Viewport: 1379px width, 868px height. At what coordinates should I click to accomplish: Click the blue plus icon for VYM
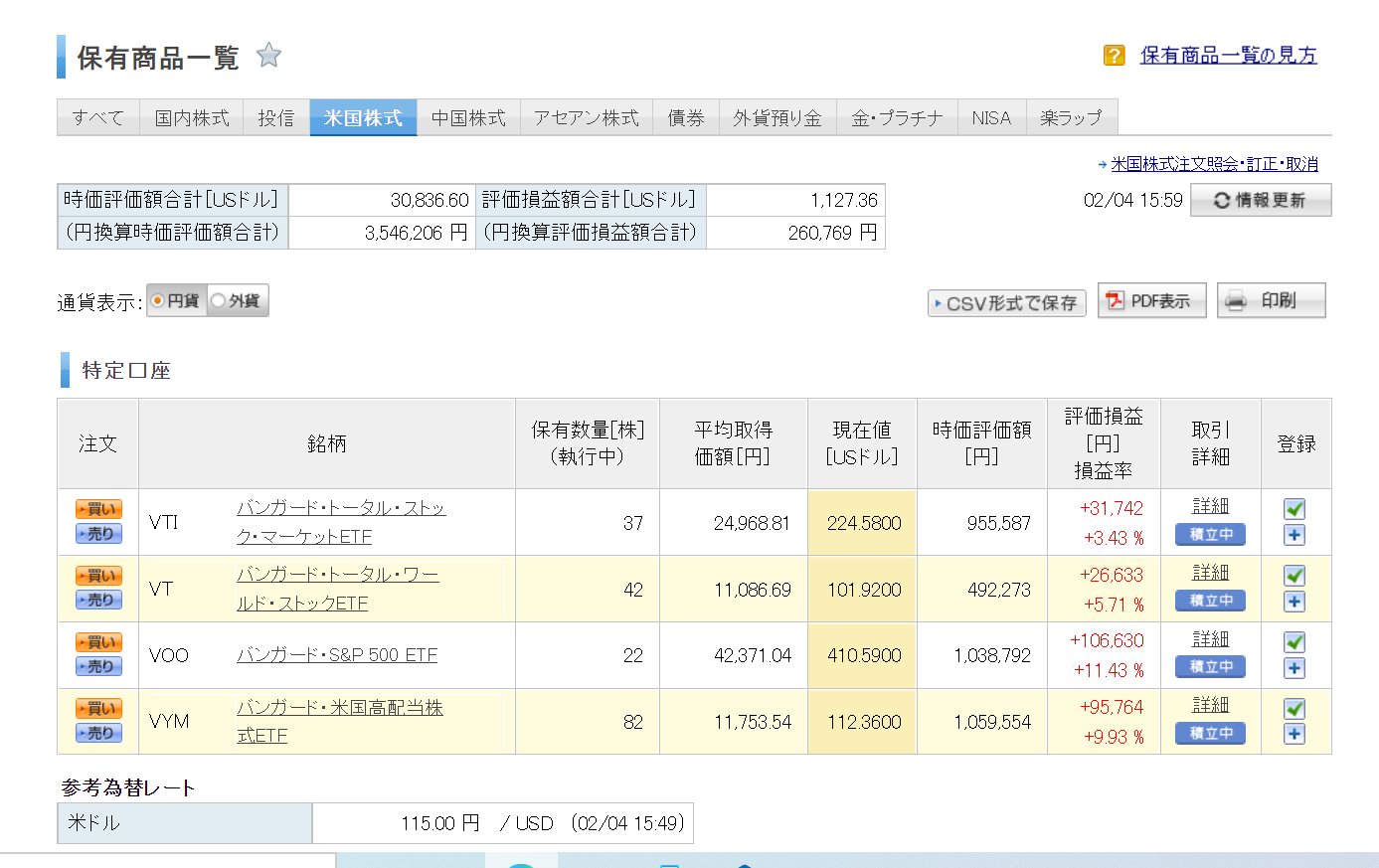point(1294,734)
